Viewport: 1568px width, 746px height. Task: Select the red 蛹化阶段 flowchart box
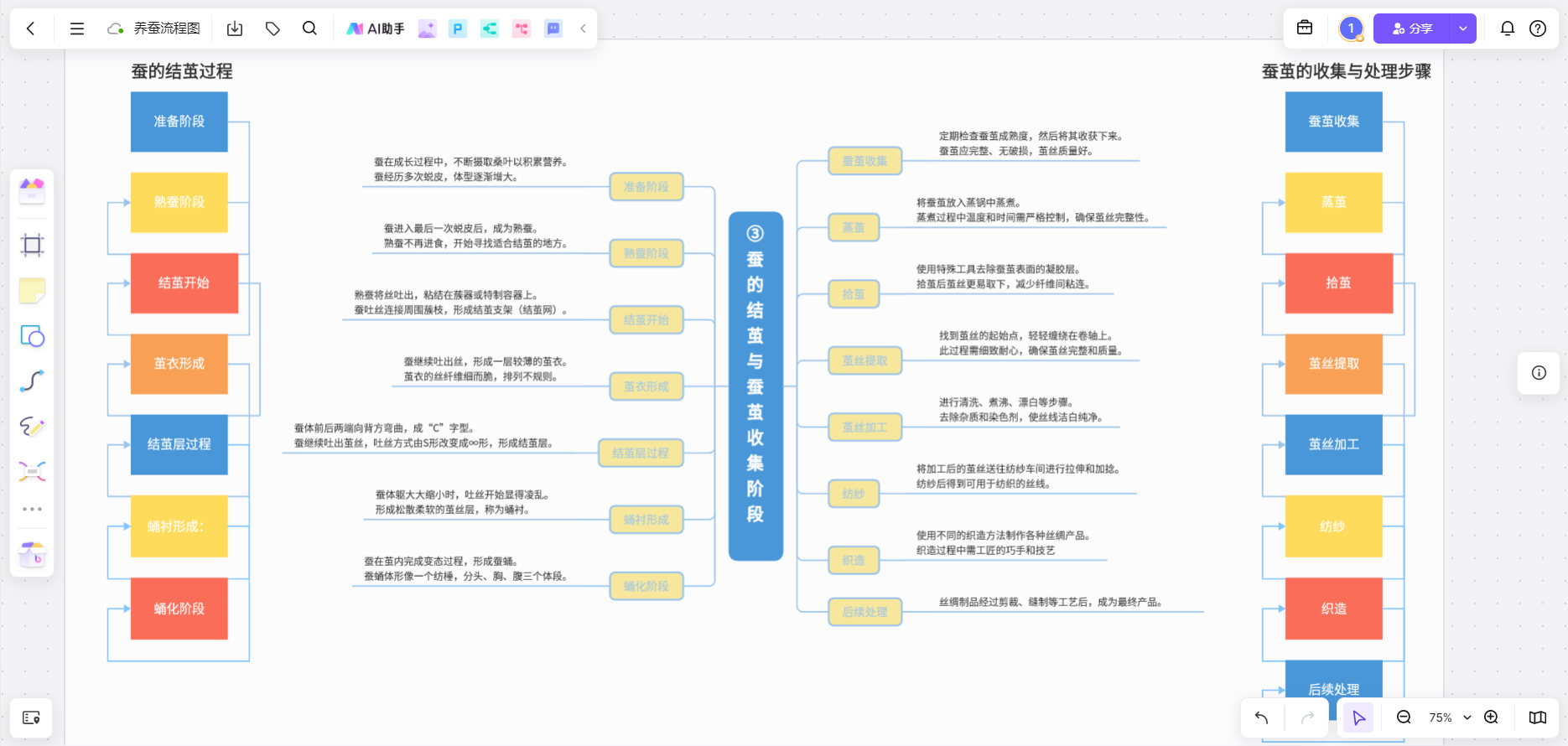(179, 609)
